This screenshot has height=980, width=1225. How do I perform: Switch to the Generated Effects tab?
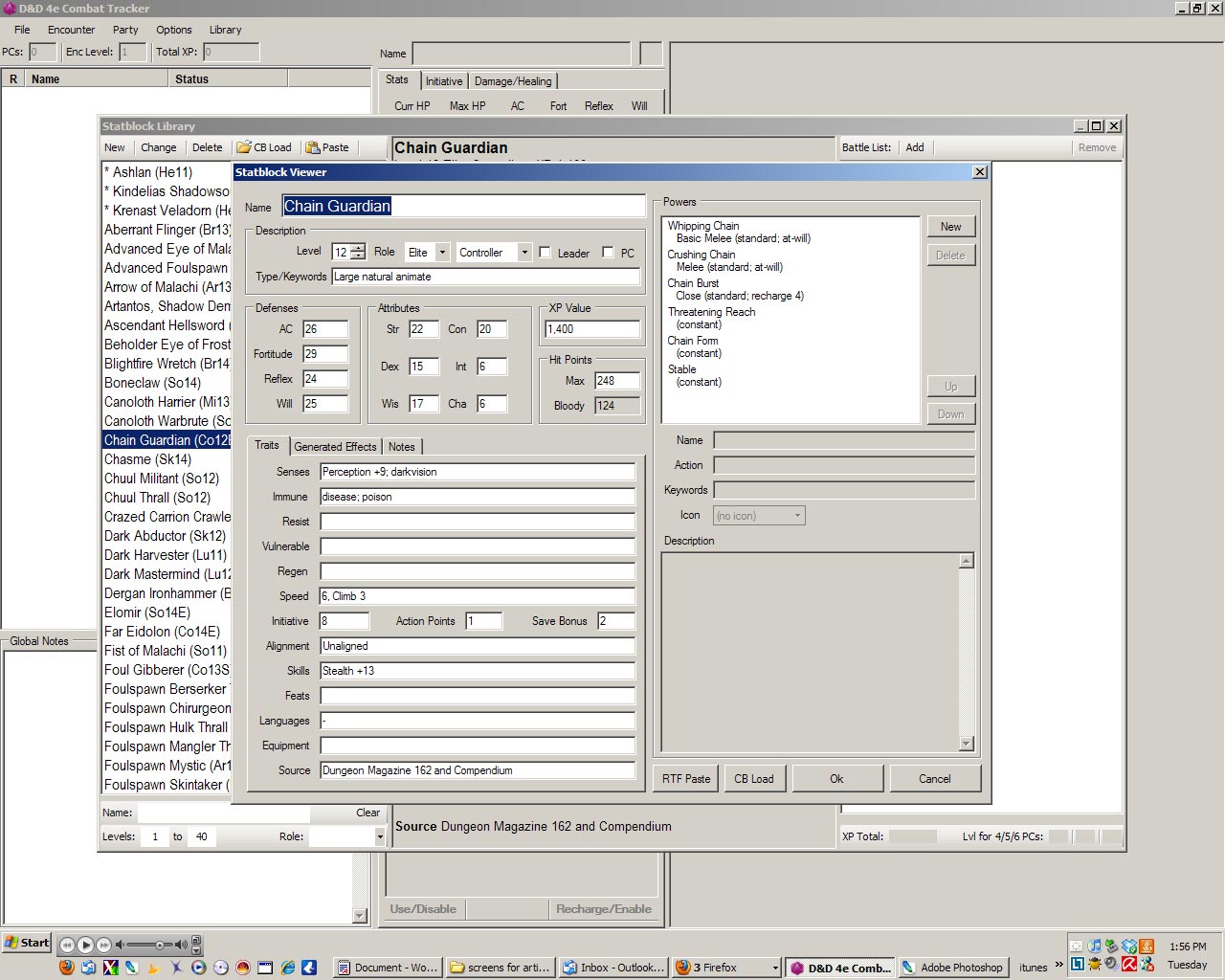click(335, 447)
